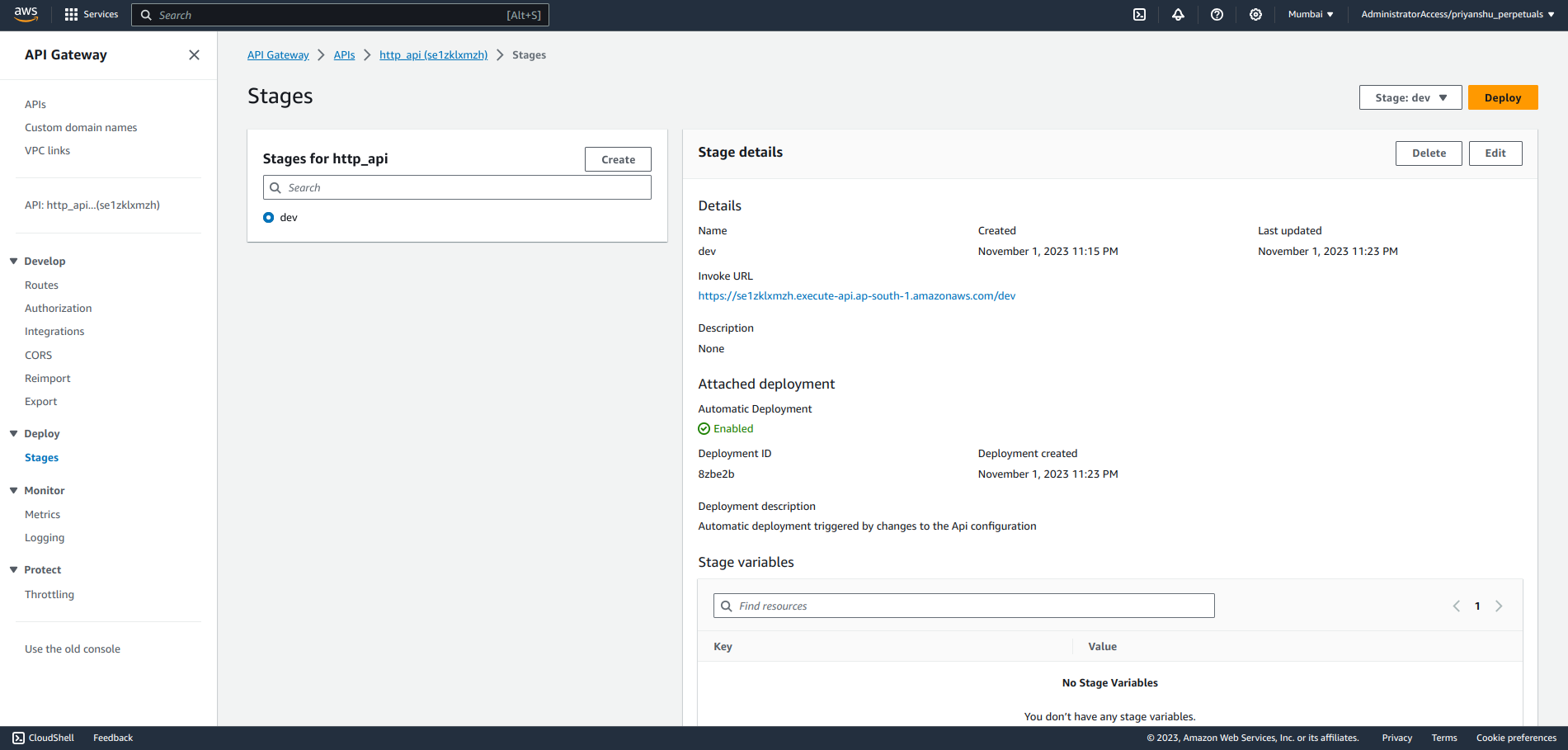Edit the stage details
Screen dimensions: 1568x750
1495,153
